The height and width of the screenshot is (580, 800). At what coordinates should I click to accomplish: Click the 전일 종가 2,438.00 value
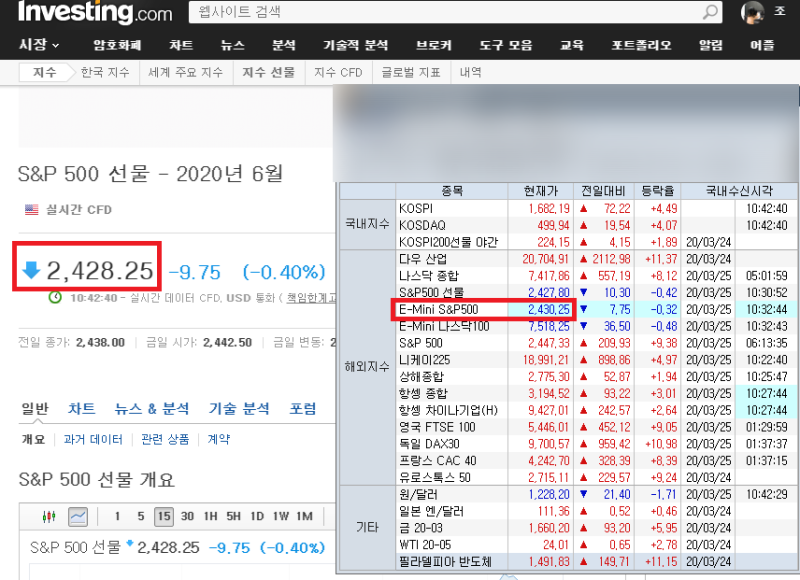101,342
